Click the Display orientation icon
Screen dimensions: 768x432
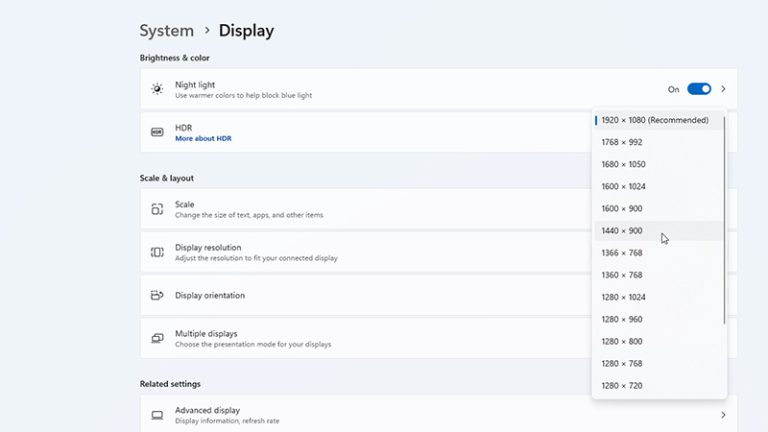(157, 295)
